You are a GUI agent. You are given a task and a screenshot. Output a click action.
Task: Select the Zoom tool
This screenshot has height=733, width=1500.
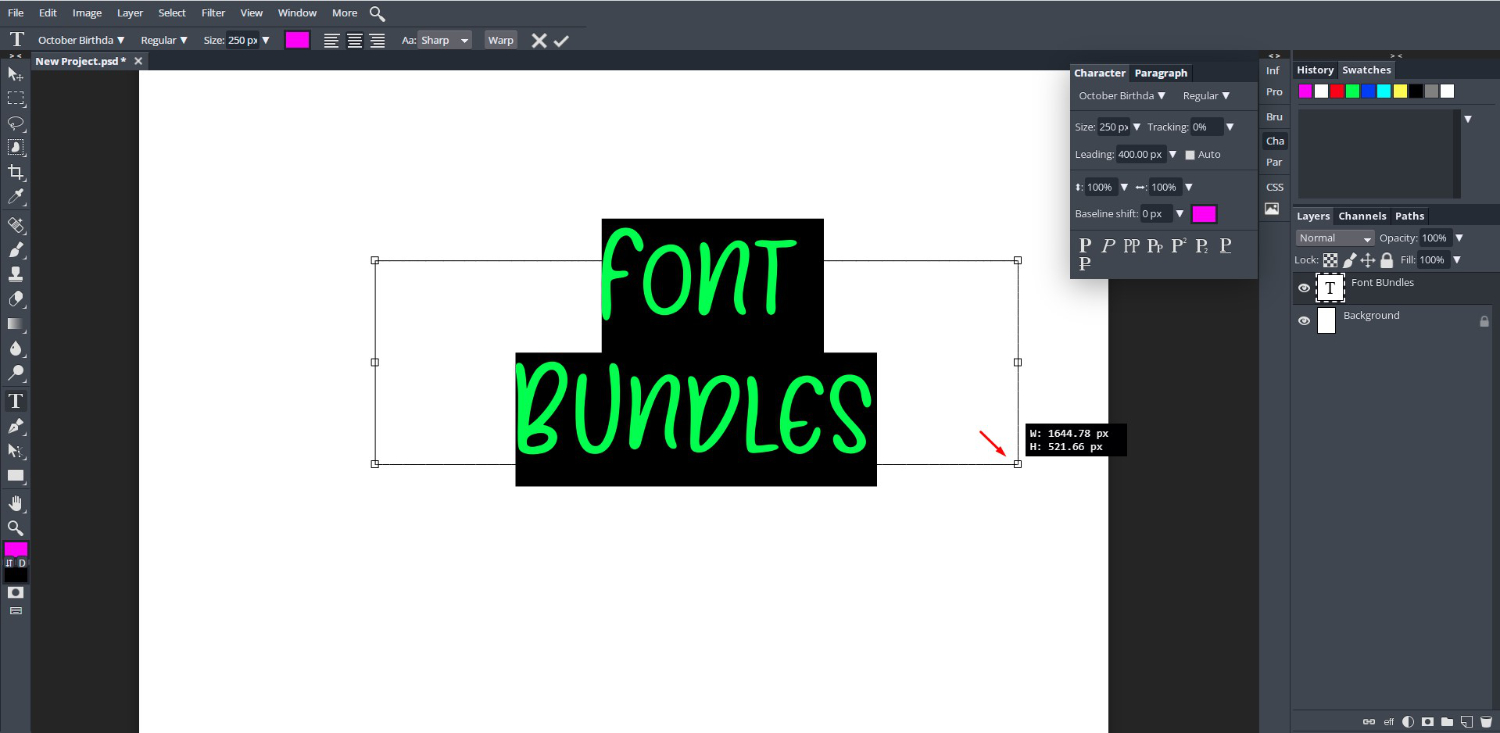(16, 528)
